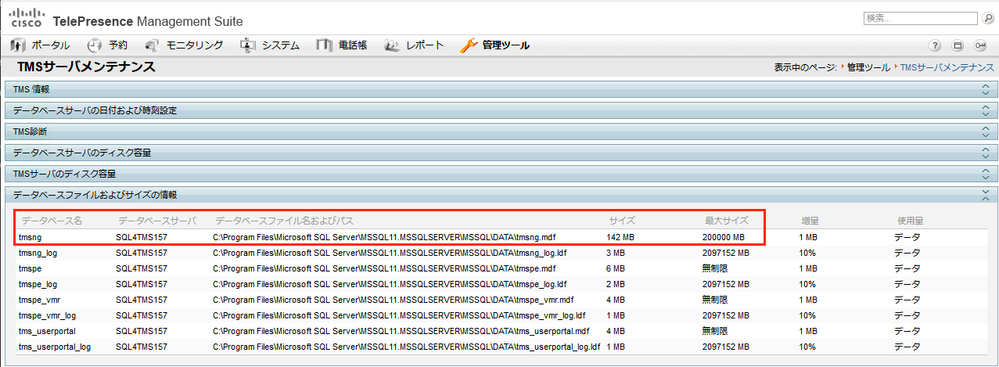Click the 増量 column header

(810, 221)
